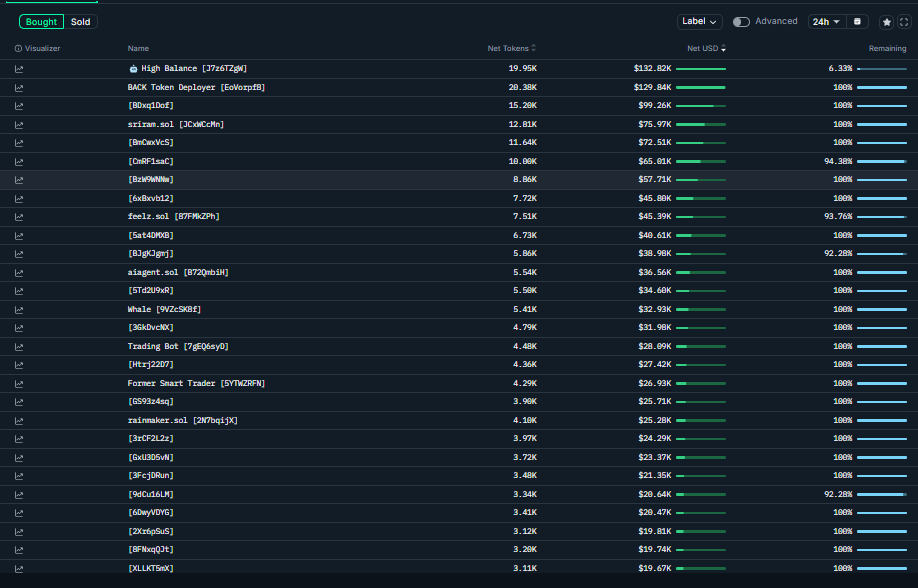
Task: Expand table to fullscreen view
Action: pos(904,22)
